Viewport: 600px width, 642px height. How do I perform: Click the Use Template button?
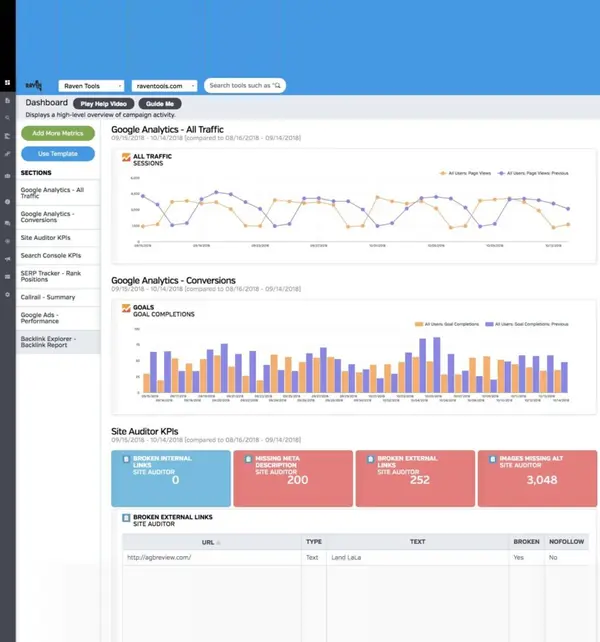tap(58, 154)
